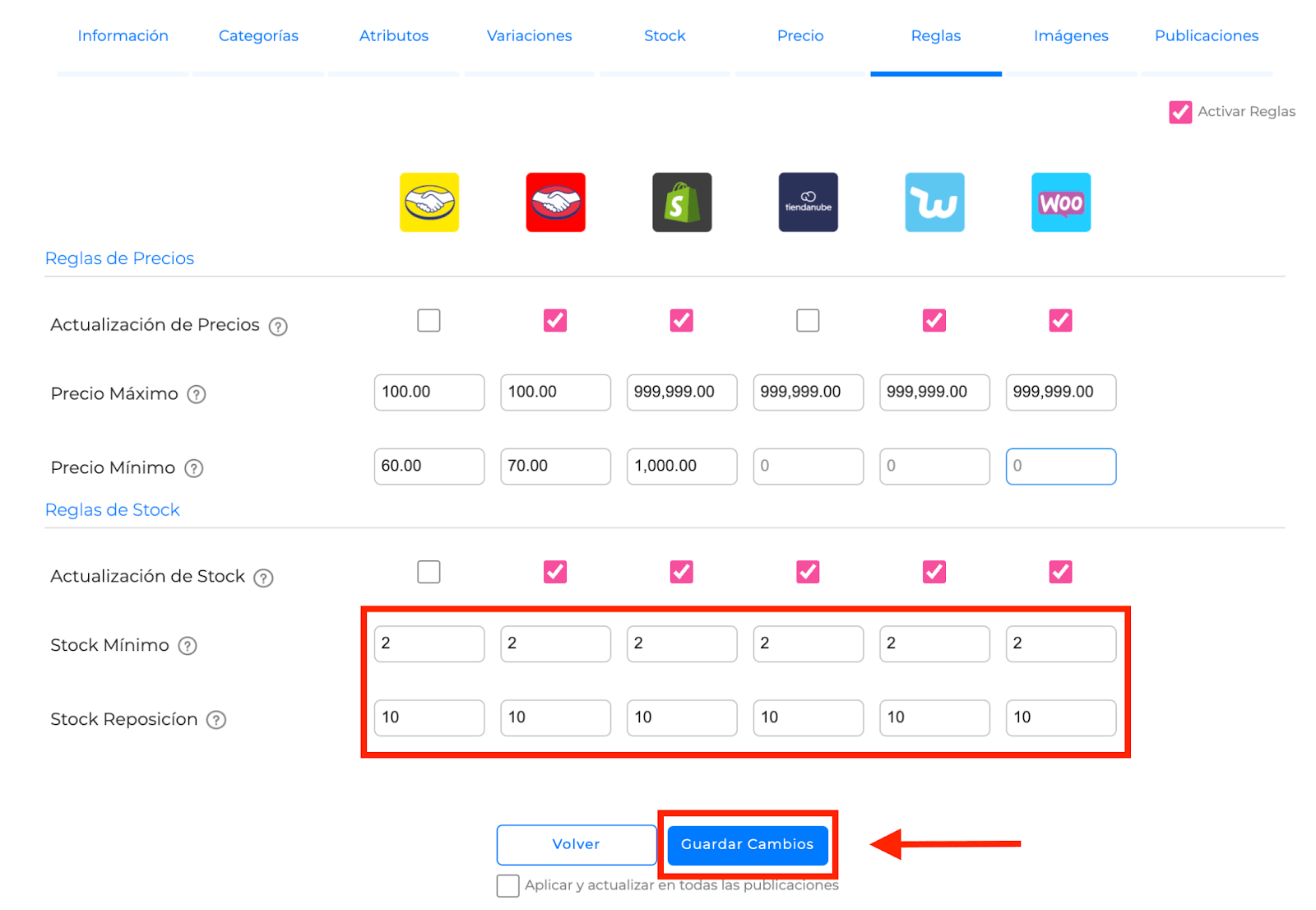
Task: Edit Precio Mínimo field showing 1,000.00
Action: (x=682, y=467)
